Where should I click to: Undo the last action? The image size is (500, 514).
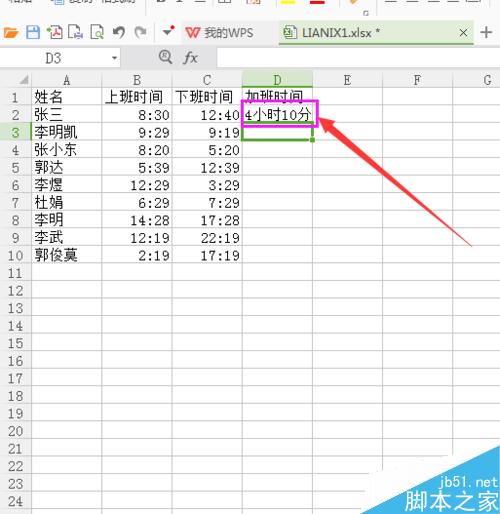(119, 32)
